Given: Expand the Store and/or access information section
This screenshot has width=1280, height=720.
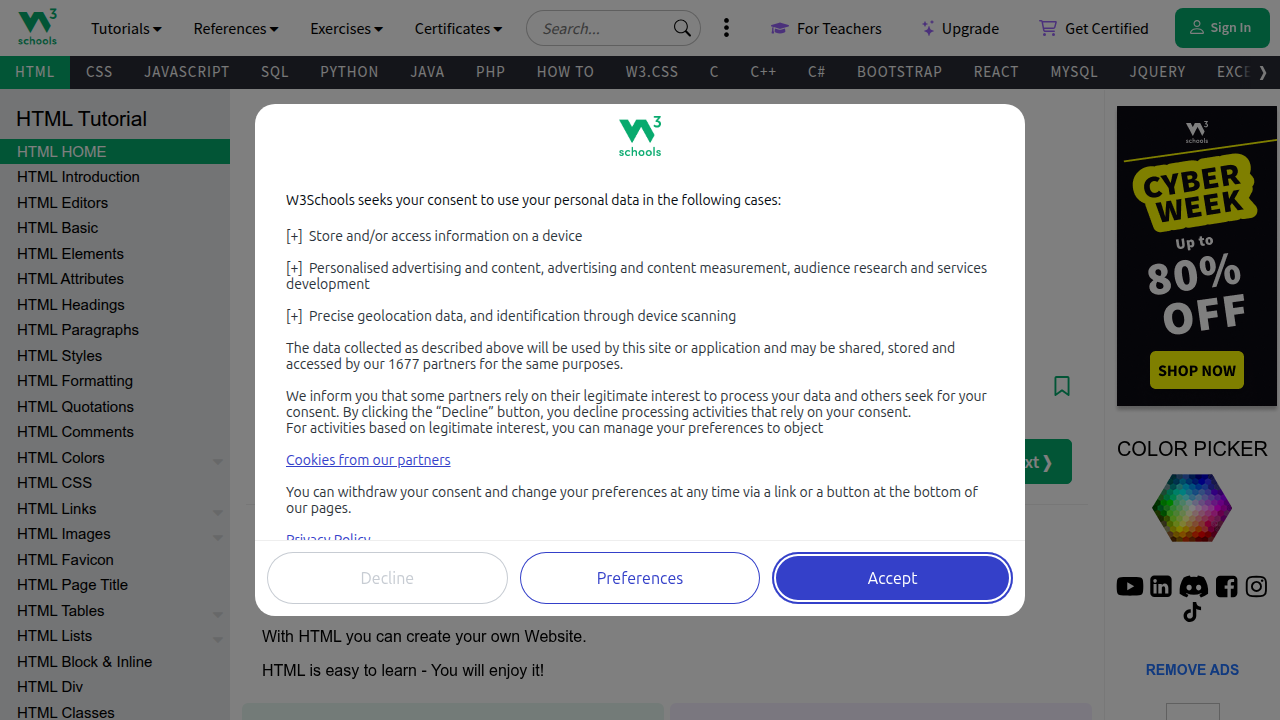Looking at the screenshot, I should (294, 235).
